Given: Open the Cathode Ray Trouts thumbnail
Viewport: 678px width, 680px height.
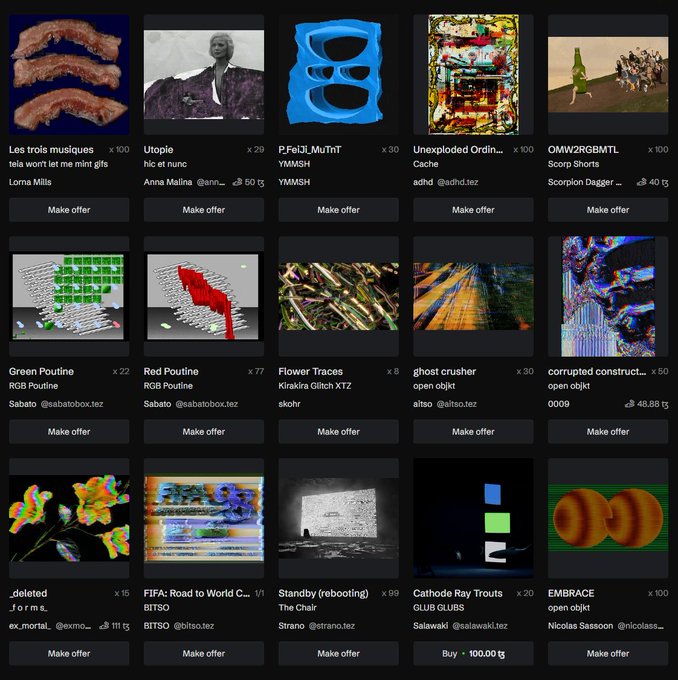Looking at the screenshot, I should click(473, 518).
